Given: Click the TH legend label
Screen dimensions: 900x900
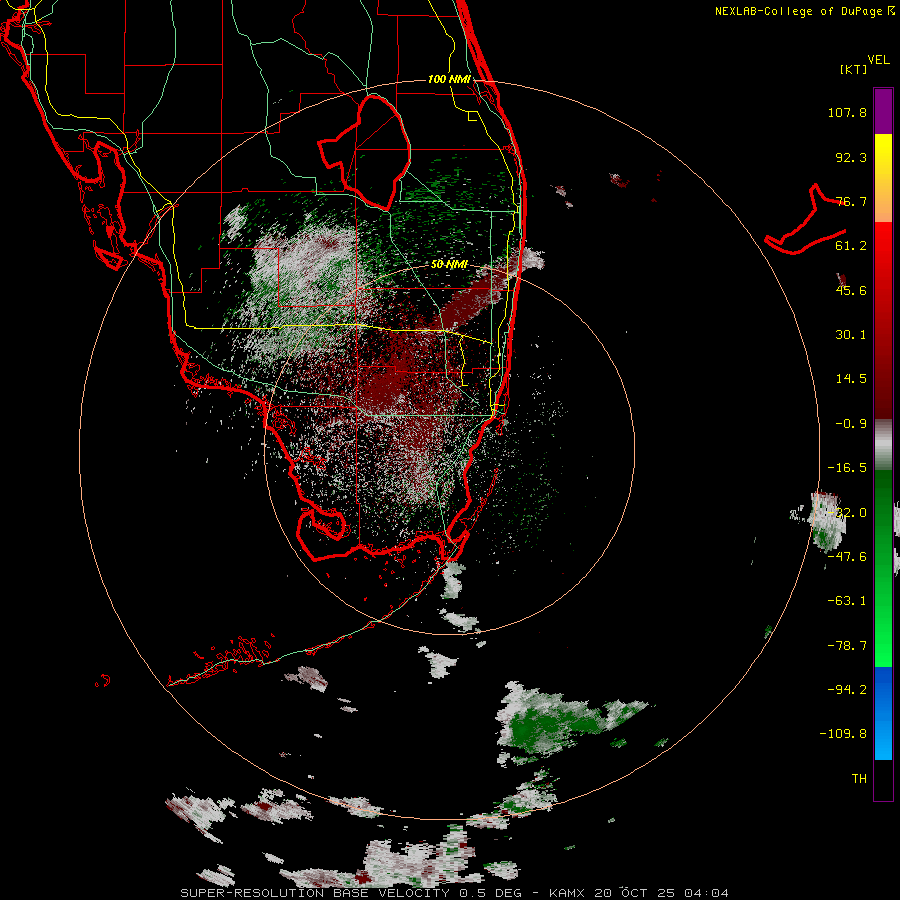Looking at the screenshot, I should click(x=859, y=779).
